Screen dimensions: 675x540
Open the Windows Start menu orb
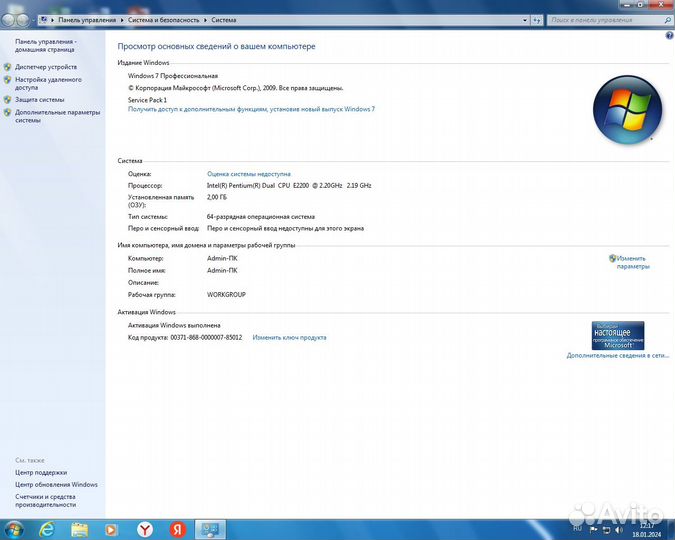pos(14,530)
